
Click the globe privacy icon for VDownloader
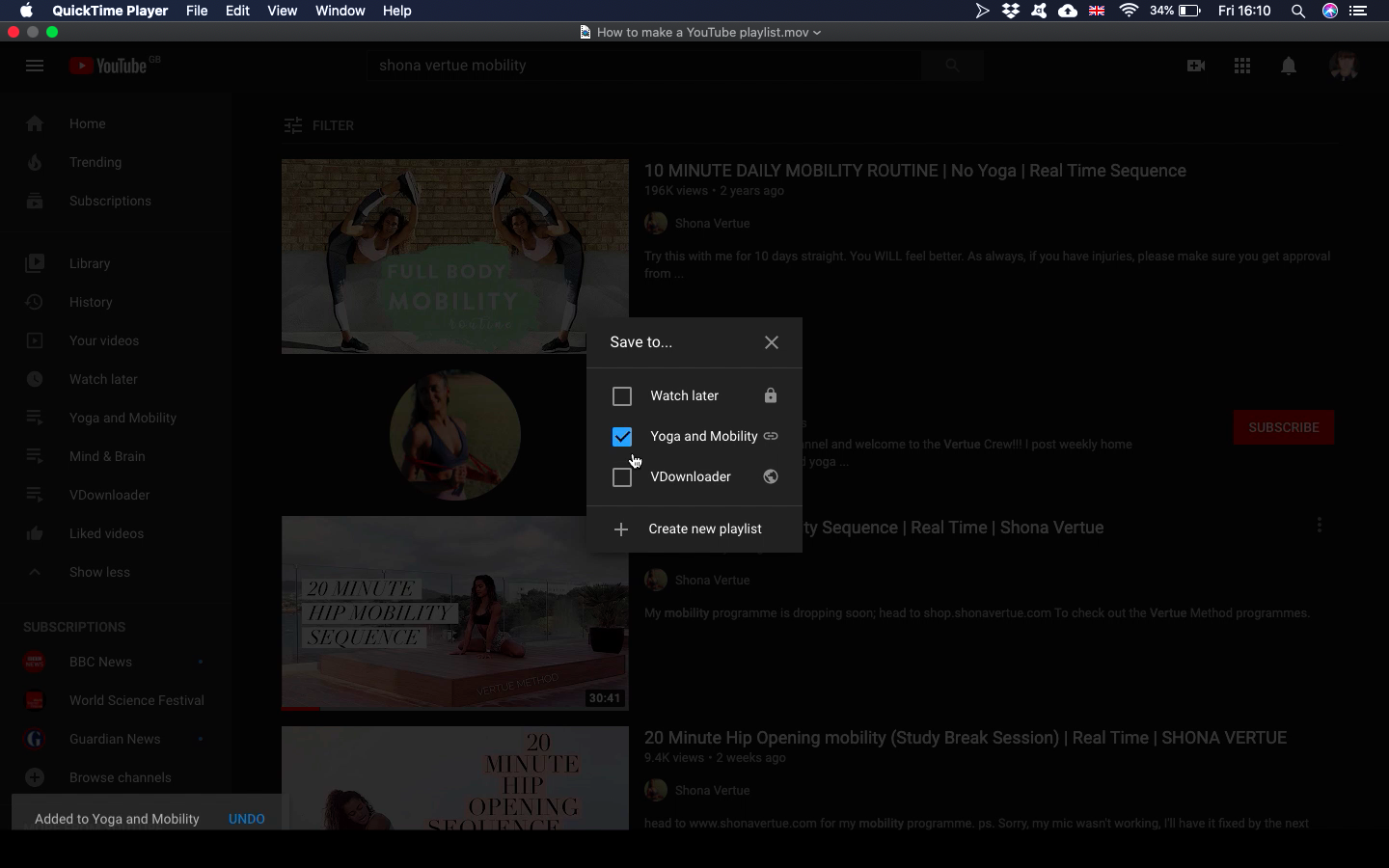pos(771,476)
